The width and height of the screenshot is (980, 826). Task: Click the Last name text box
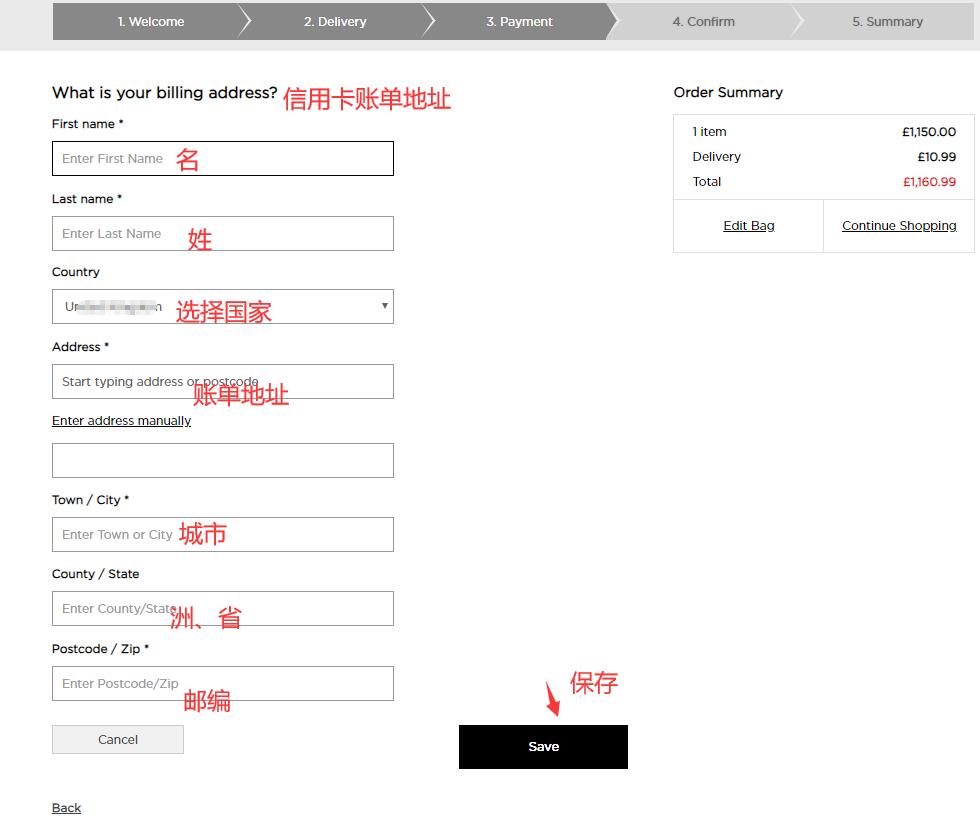(x=222, y=234)
